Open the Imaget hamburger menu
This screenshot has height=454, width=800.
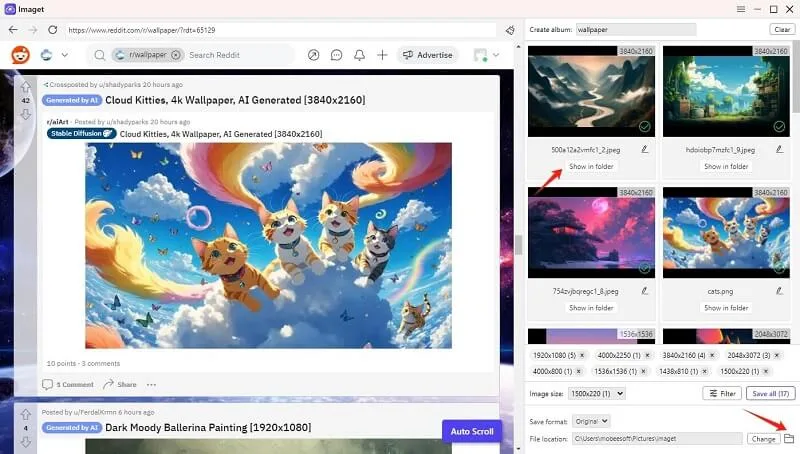click(740, 8)
